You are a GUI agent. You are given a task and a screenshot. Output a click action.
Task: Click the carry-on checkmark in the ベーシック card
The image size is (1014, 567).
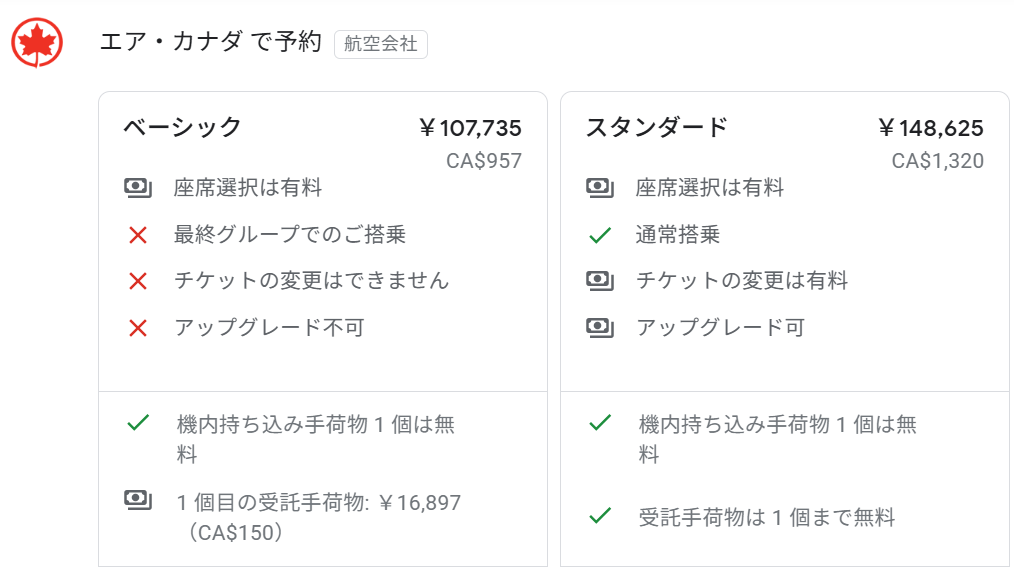[138, 423]
